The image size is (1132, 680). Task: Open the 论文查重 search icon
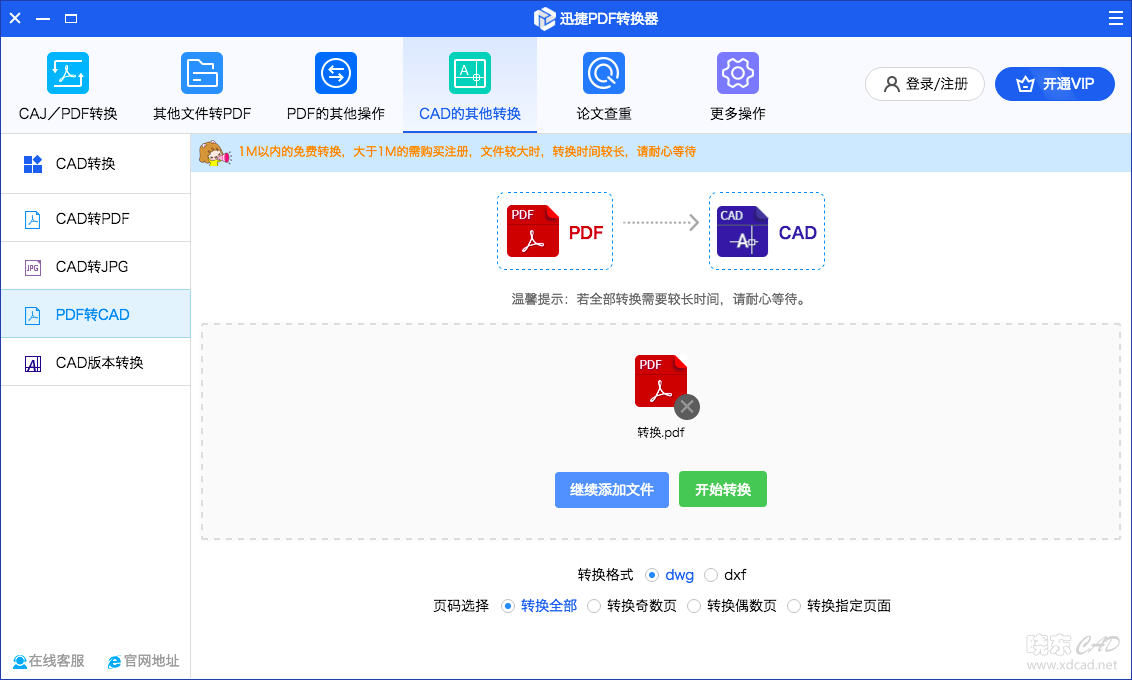(x=604, y=73)
